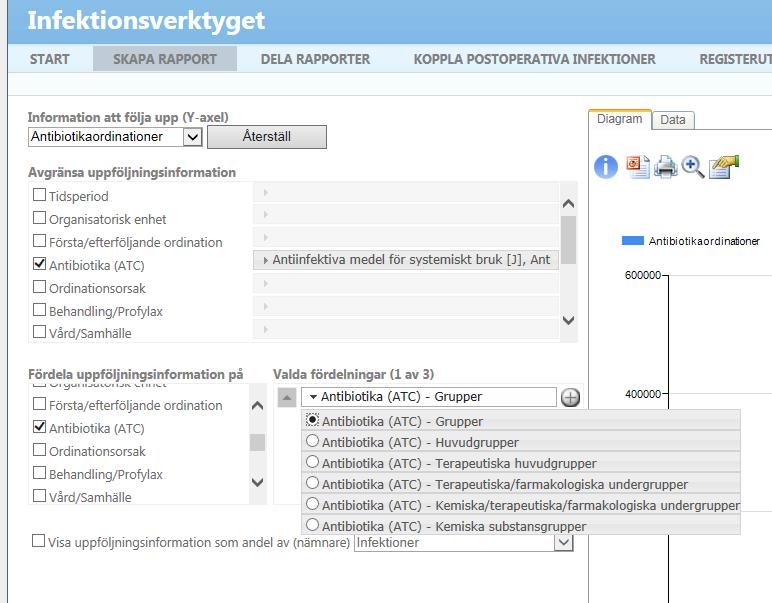The height and width of the screenshot is (603, 772).
Task: Go to the START menu item
Action: [x=49, y=59]
